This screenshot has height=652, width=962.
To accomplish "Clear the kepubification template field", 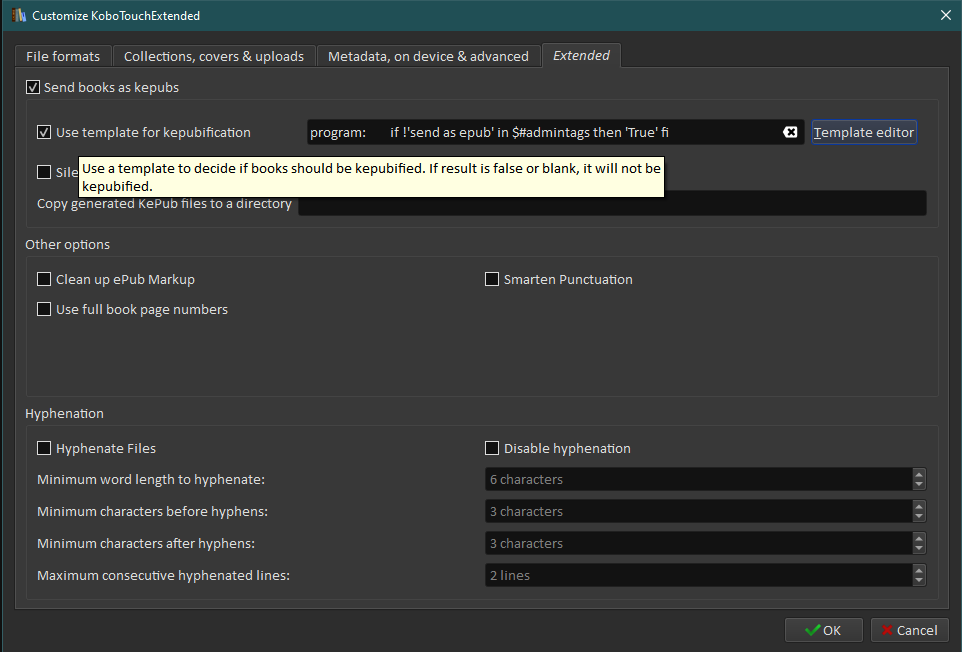I will (x=790, y=132).
